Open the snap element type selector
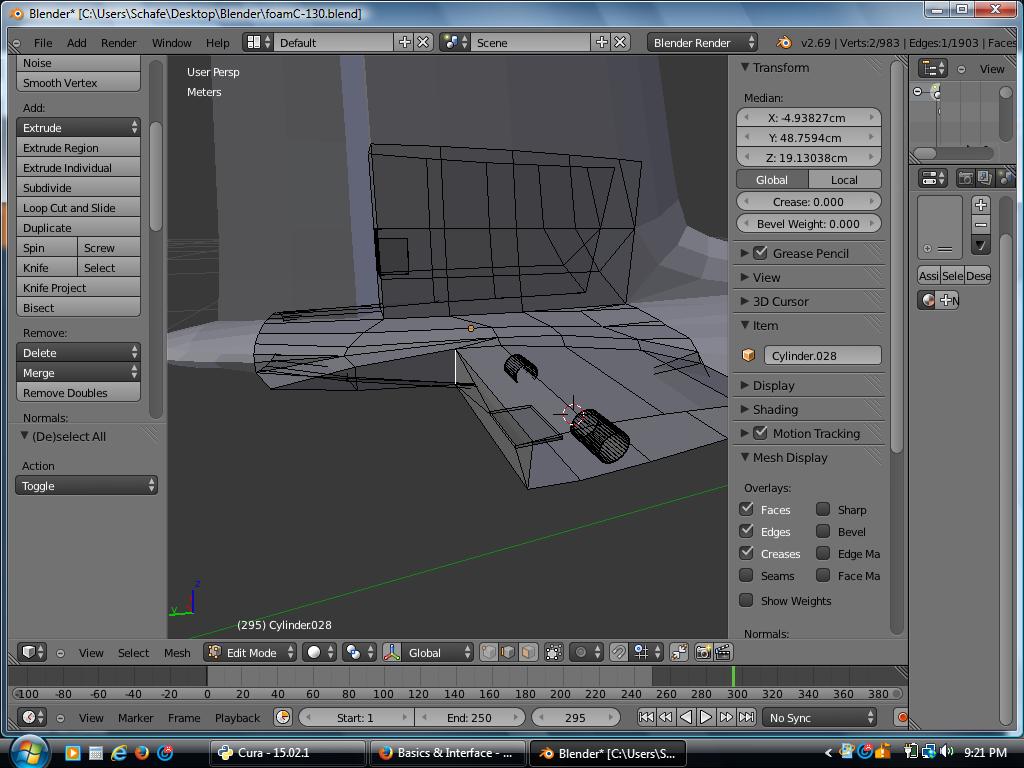 pyautogui.click(x=647, y=652)
